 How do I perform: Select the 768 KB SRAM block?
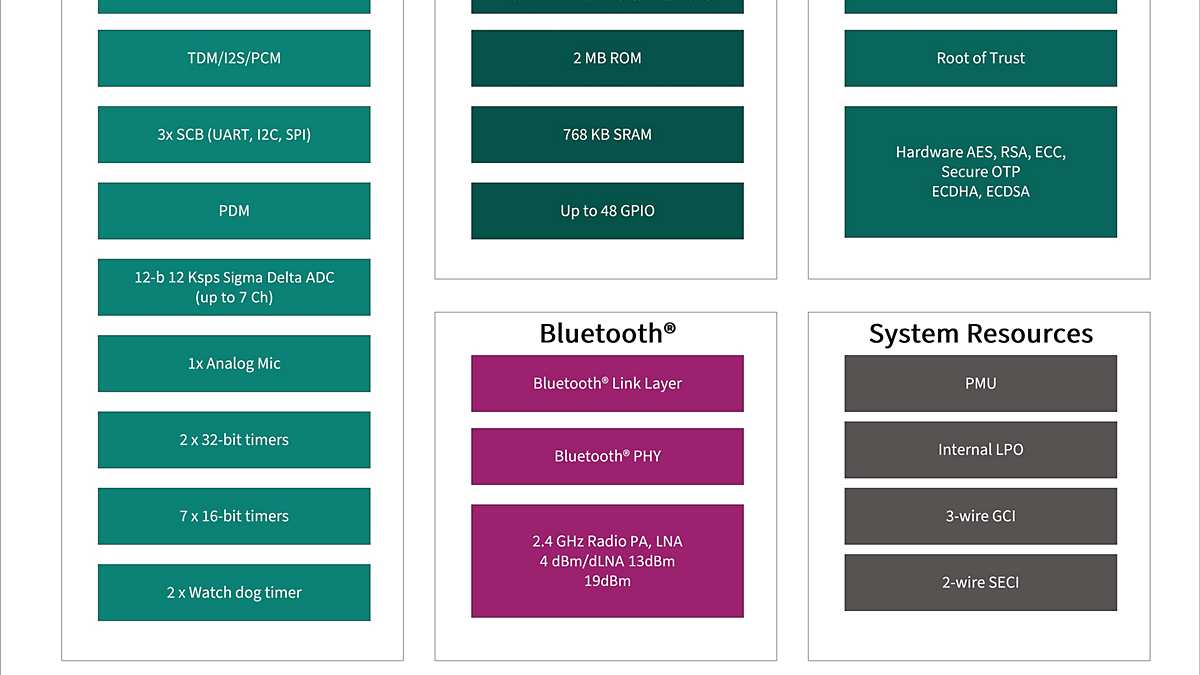pyautogui.click(x=607, y=134)
